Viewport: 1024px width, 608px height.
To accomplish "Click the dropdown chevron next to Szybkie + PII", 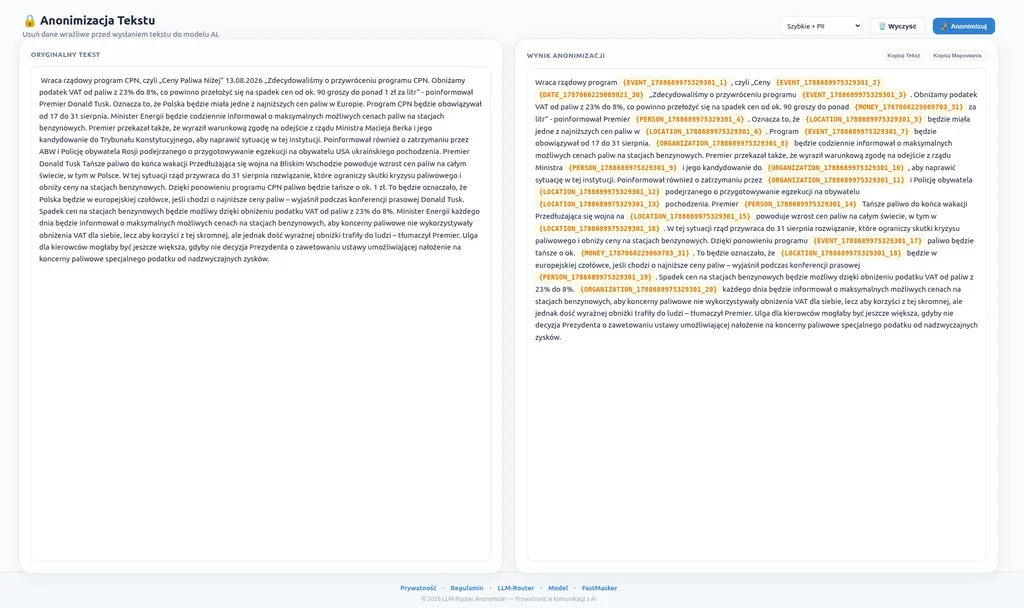I will click(857, 26).
